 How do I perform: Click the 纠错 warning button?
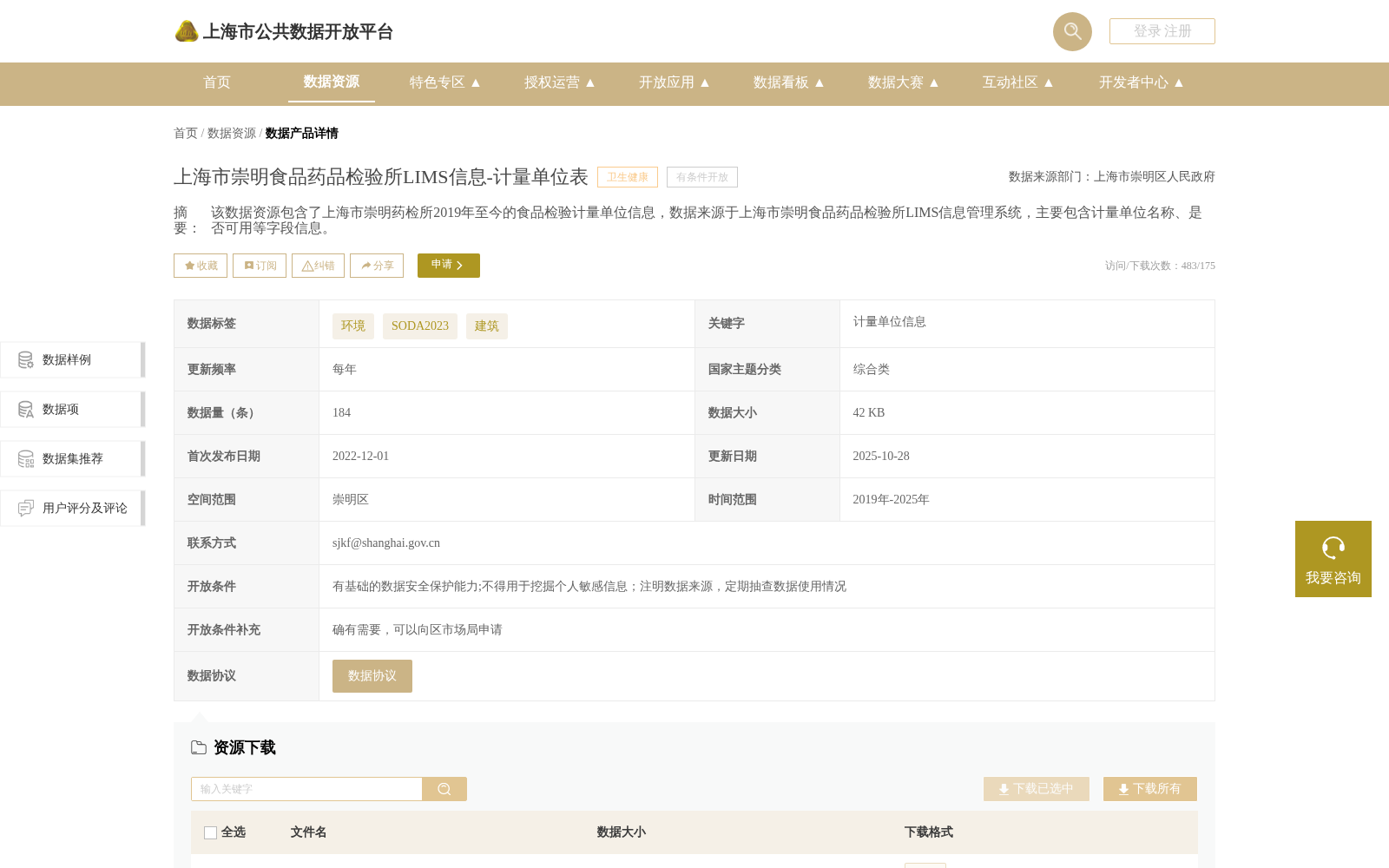(x=318, y=266)
